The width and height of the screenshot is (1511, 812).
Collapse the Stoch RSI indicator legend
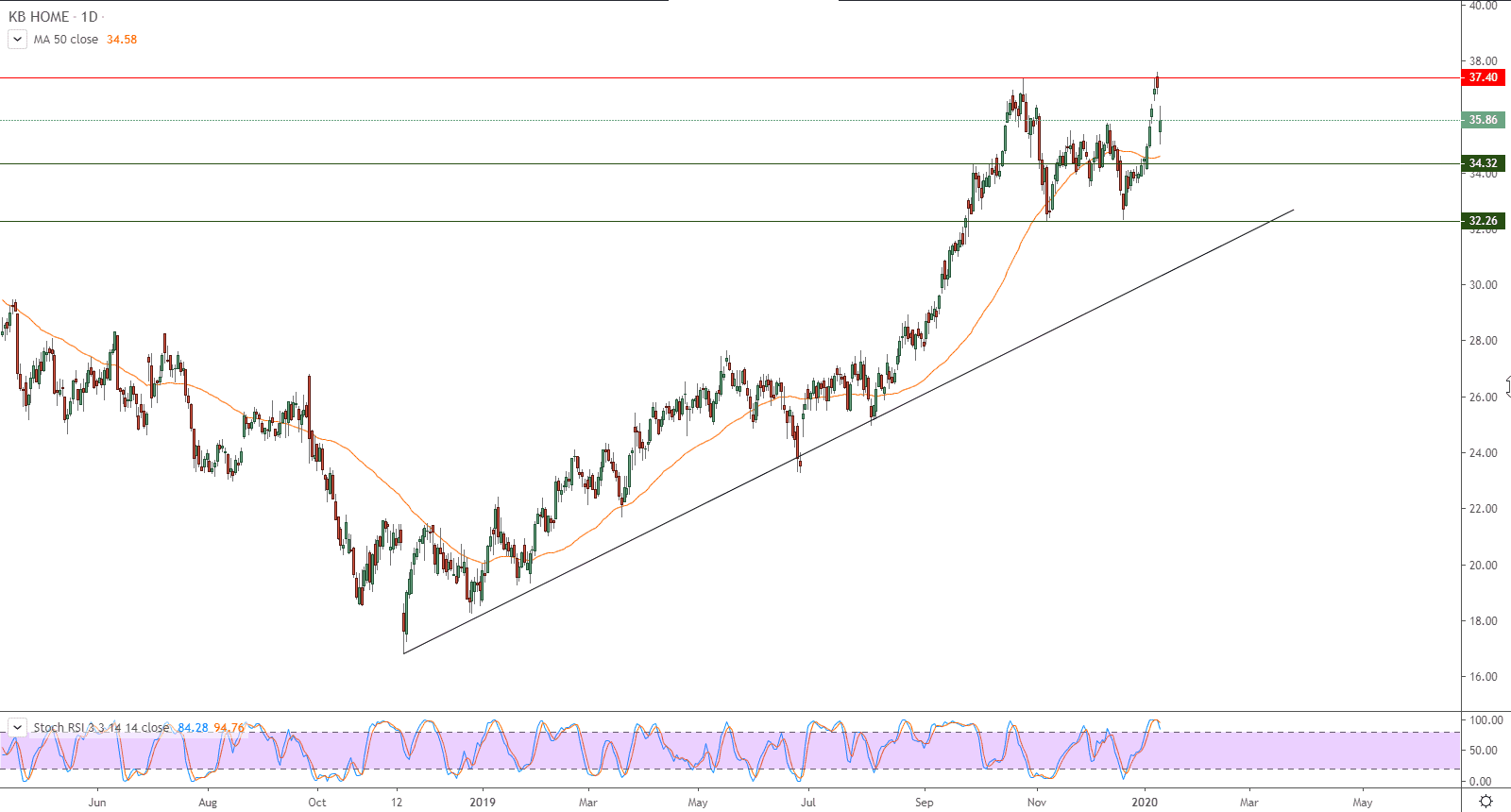(17, 727)
